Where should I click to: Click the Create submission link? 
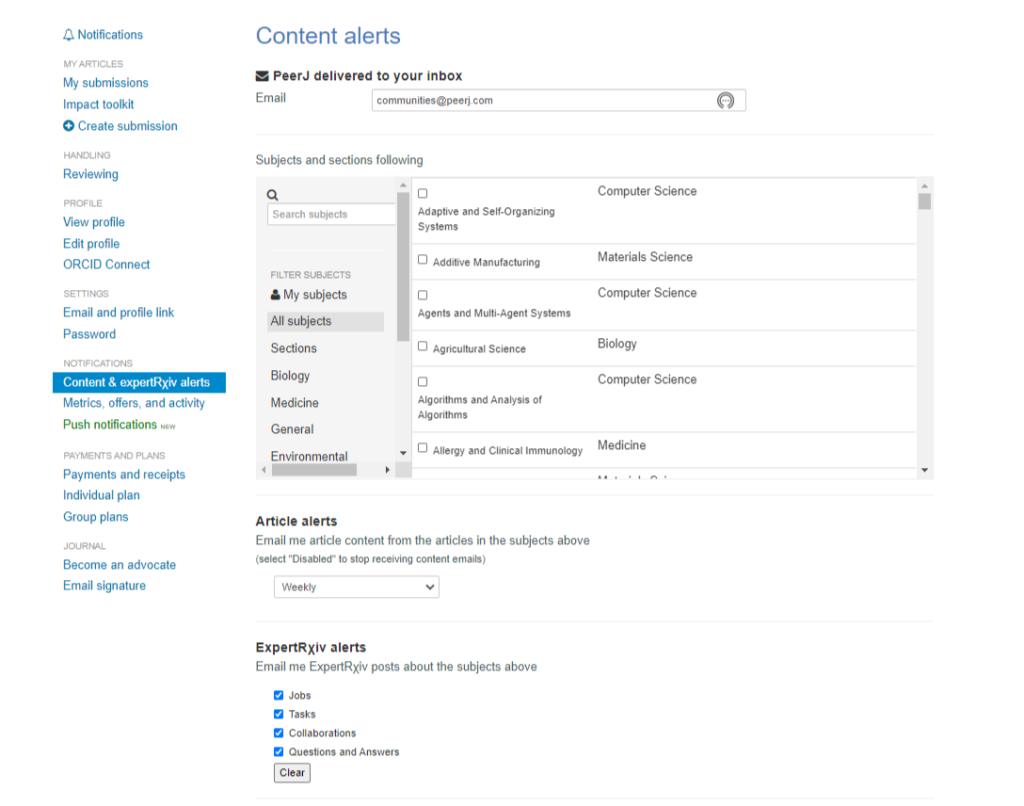tap(127, 126)
